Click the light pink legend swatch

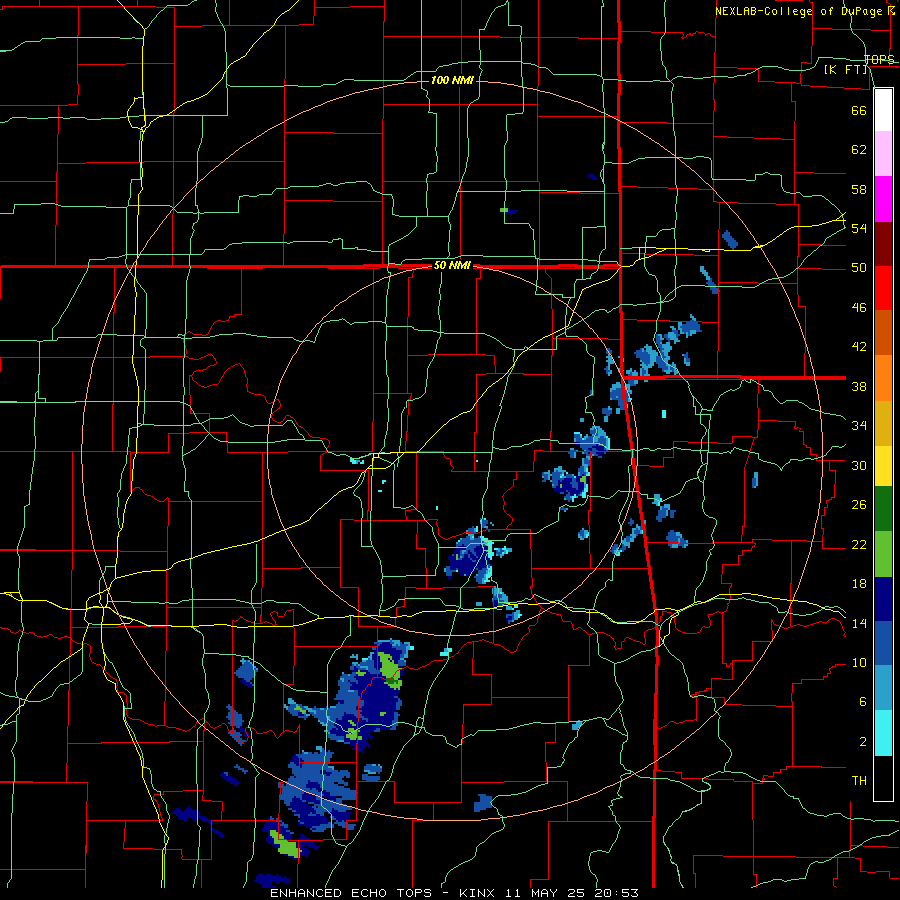[x=883, y=154]
